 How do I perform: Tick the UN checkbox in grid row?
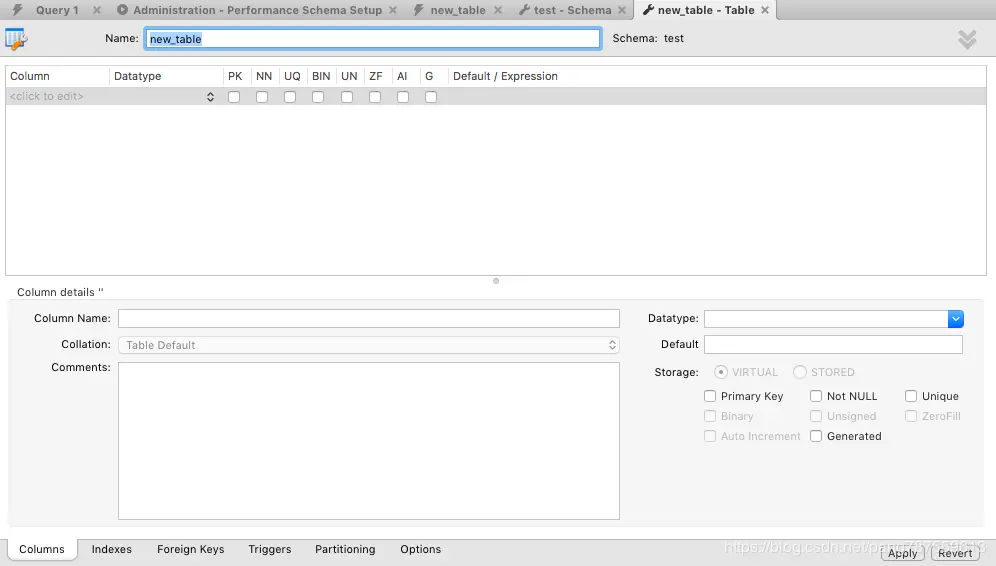[x=347, y=97]
